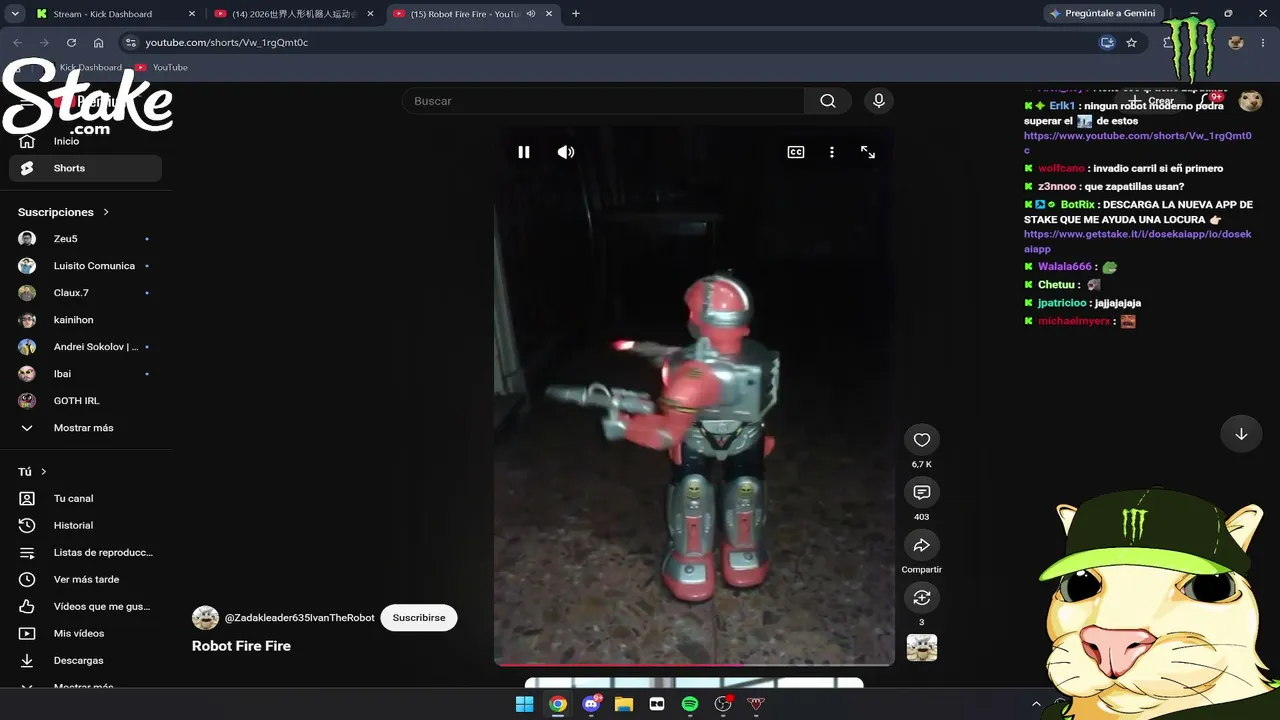Open Historial in the sidebar
Viewport: 1280px width, 720px height.
click(85, 525)
